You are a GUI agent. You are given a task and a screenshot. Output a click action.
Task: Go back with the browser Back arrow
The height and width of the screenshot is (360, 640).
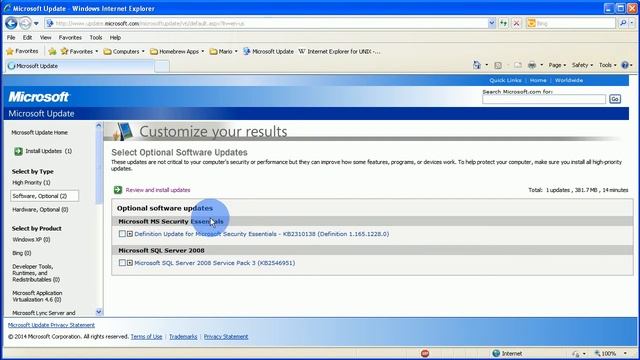[x=11, y=23]
